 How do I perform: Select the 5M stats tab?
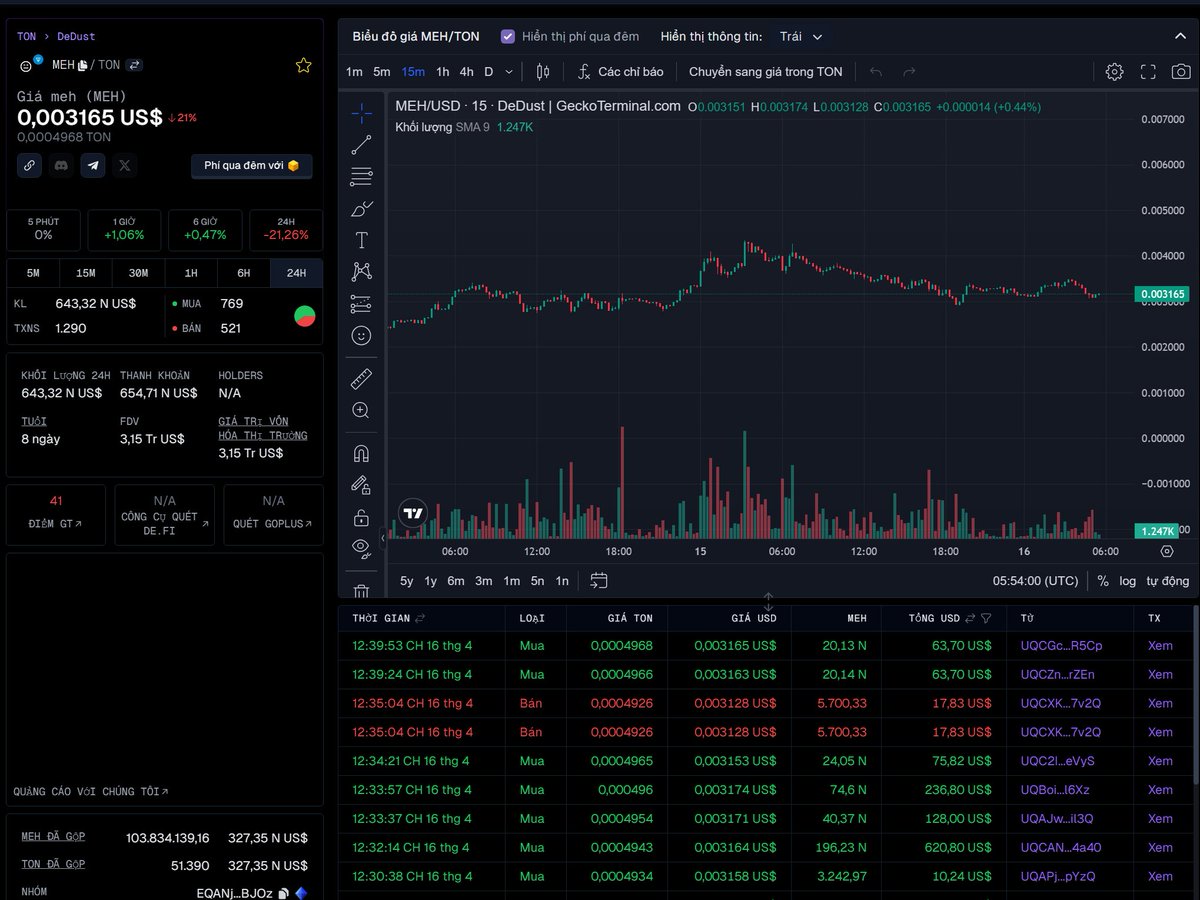coord(33,273)
